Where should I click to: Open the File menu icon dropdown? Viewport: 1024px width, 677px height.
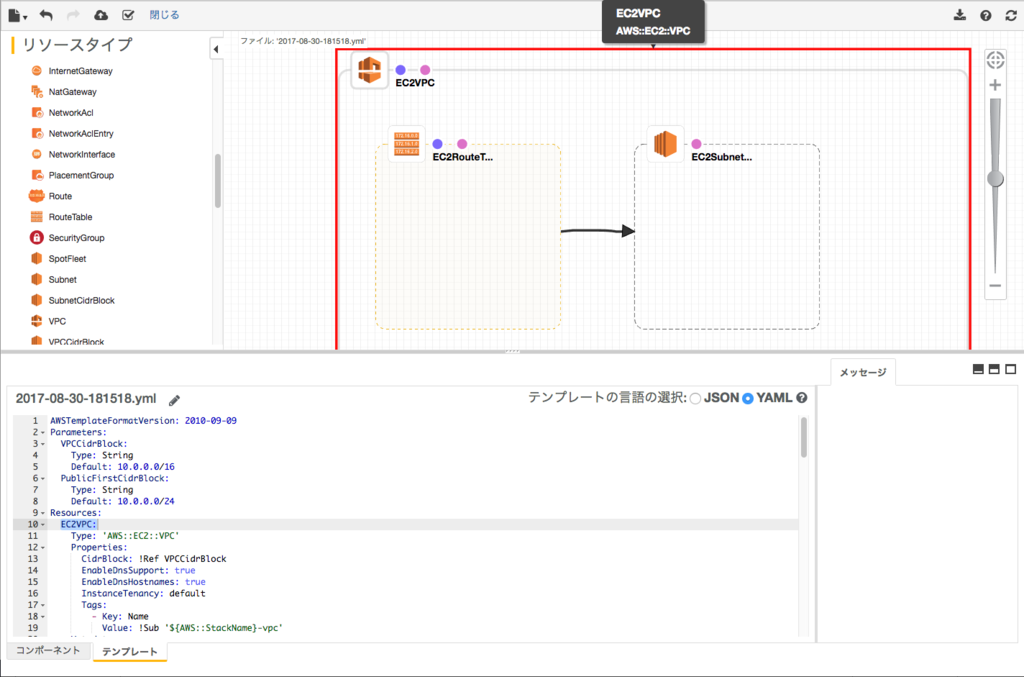(16, 15)
